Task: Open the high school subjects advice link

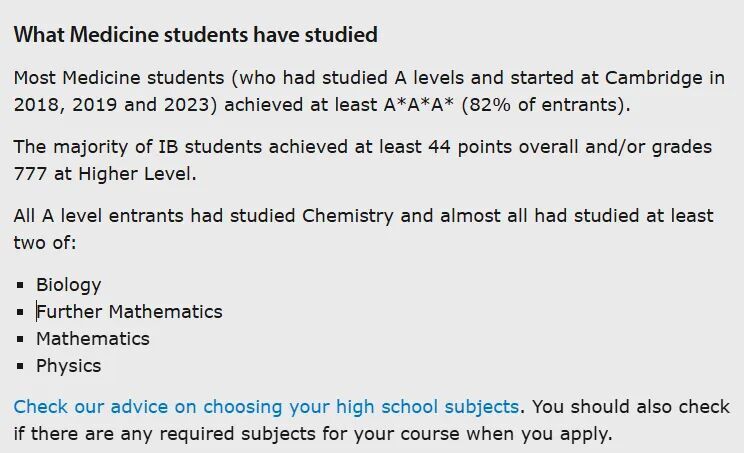Action: [266, 407]
